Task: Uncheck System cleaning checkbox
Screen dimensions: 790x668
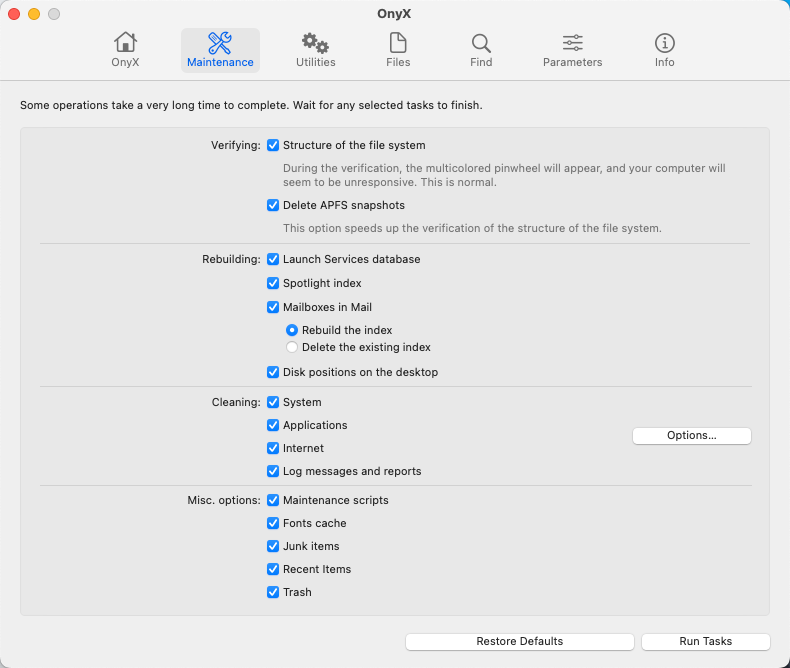Action: pos(273,402)
